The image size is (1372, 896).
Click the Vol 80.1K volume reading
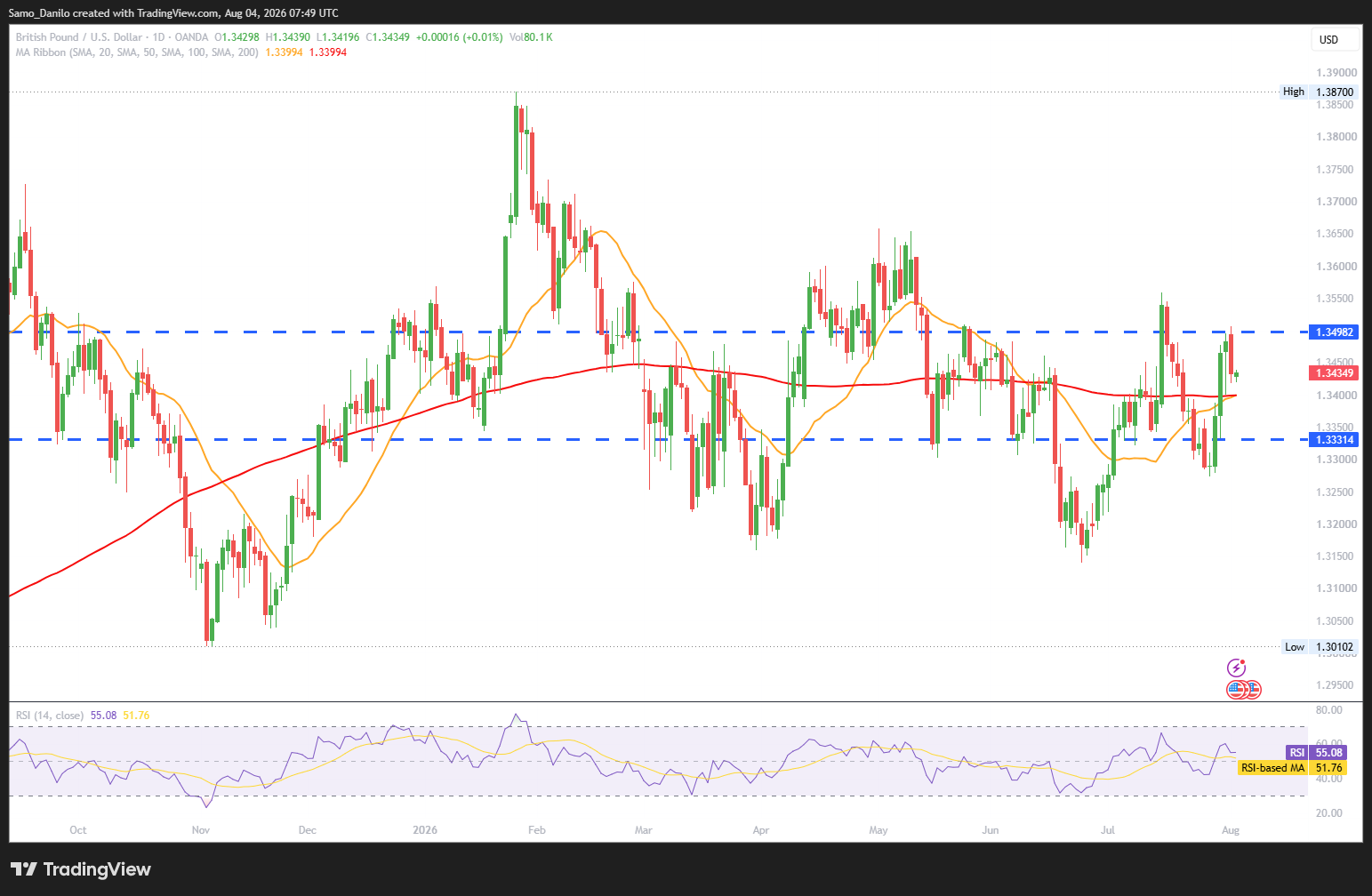click(531, 37)
